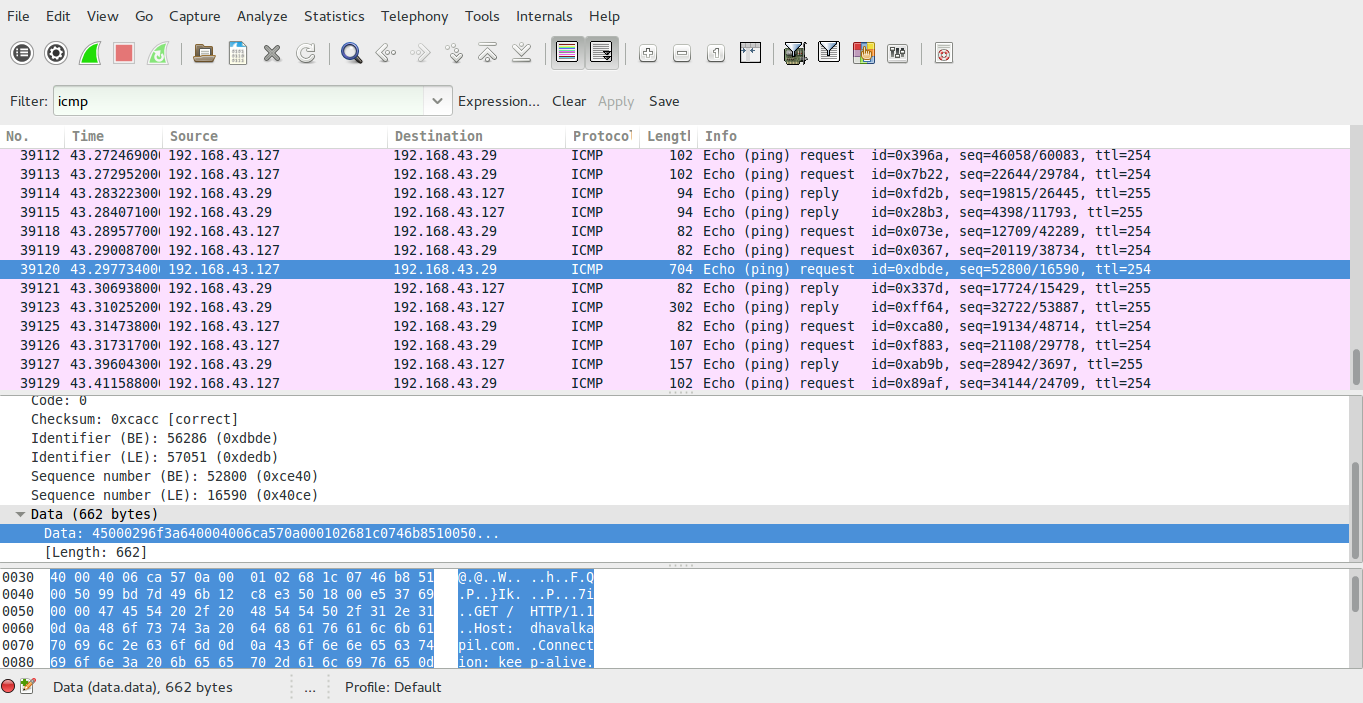
Task: Close this capture file X icon
Action: pyautogui.click(x=272, y=53)
